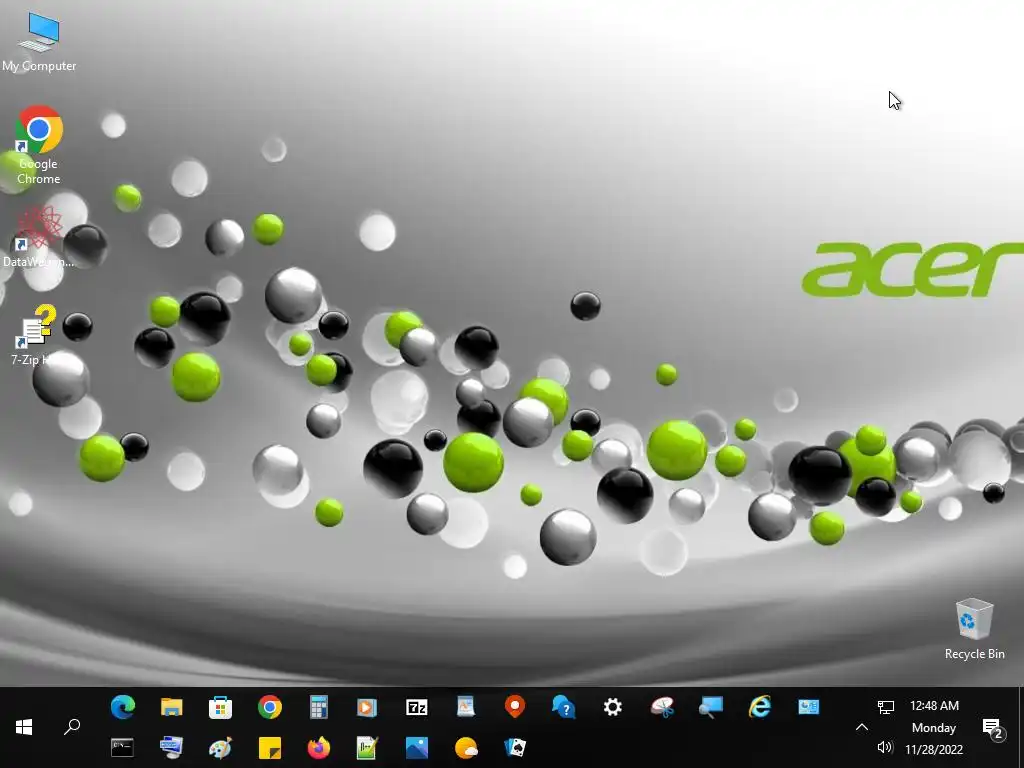Select the DataWeaver desktop shortcut

[38, 236]
